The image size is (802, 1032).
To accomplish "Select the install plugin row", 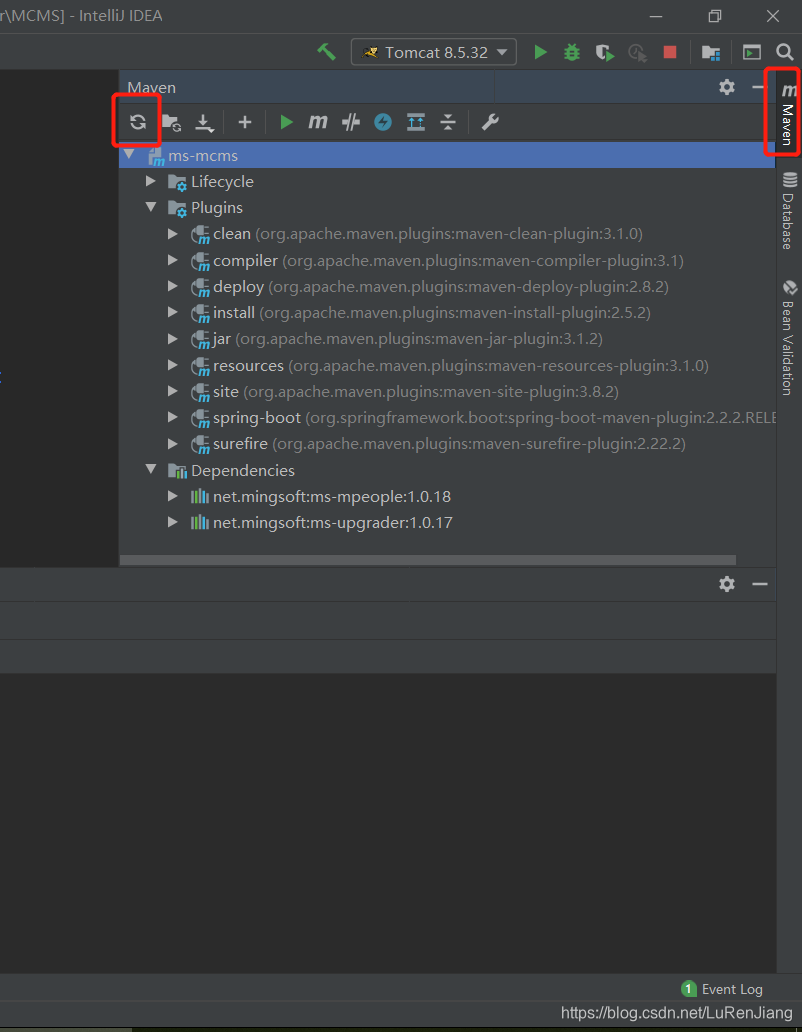I will coord(447,313).
